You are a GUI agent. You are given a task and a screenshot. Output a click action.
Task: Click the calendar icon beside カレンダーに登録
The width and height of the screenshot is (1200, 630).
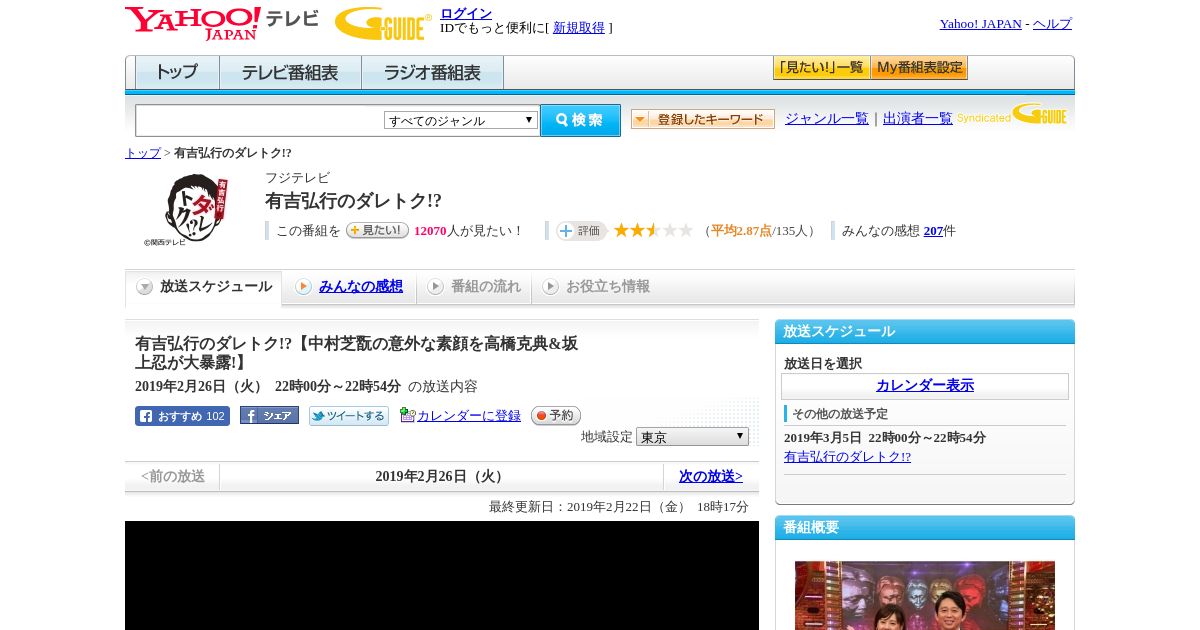pyautogui.click(x=407, y=415)
